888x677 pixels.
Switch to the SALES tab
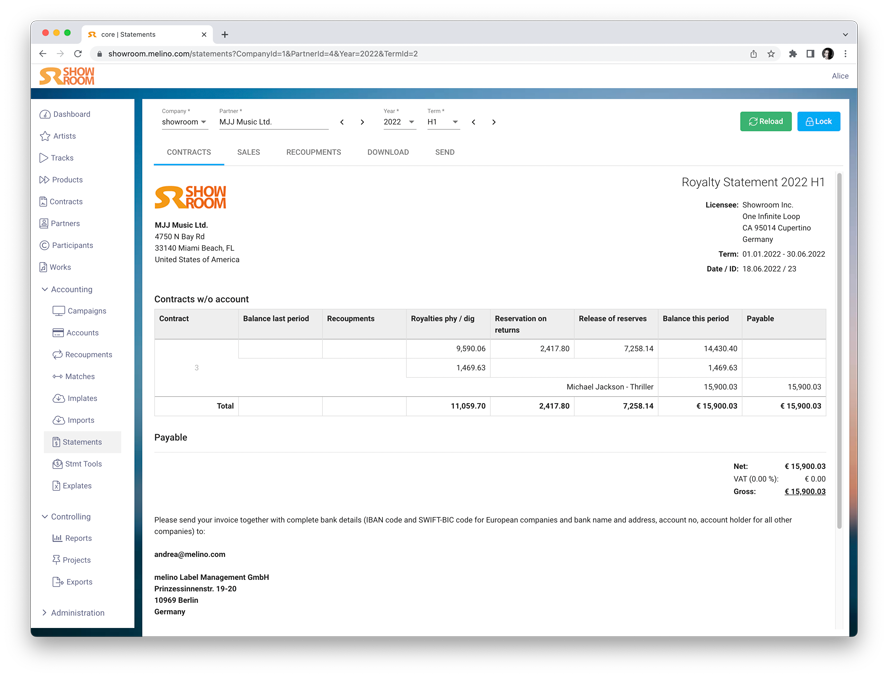pos(248,153)
